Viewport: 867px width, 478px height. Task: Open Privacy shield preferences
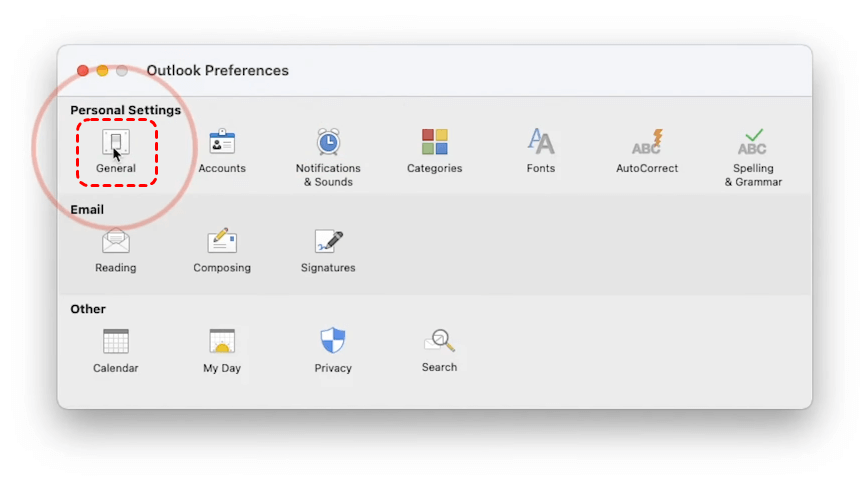pyautogui.click(x=333, y=342)
